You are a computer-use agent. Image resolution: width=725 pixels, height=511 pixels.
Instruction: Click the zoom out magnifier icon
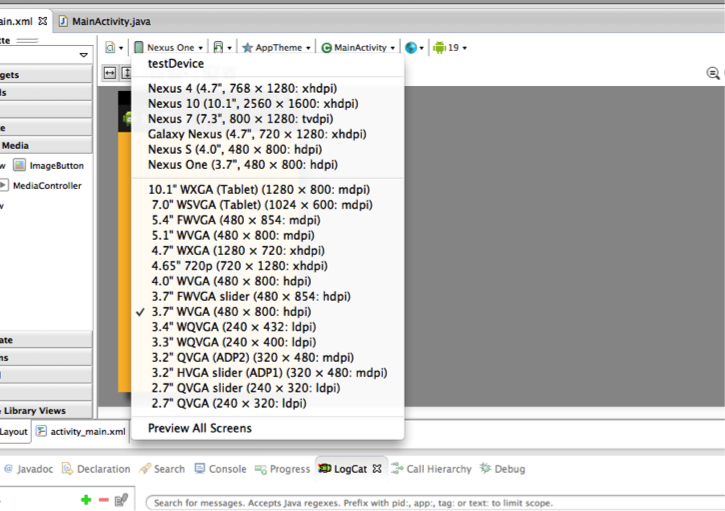713,73
